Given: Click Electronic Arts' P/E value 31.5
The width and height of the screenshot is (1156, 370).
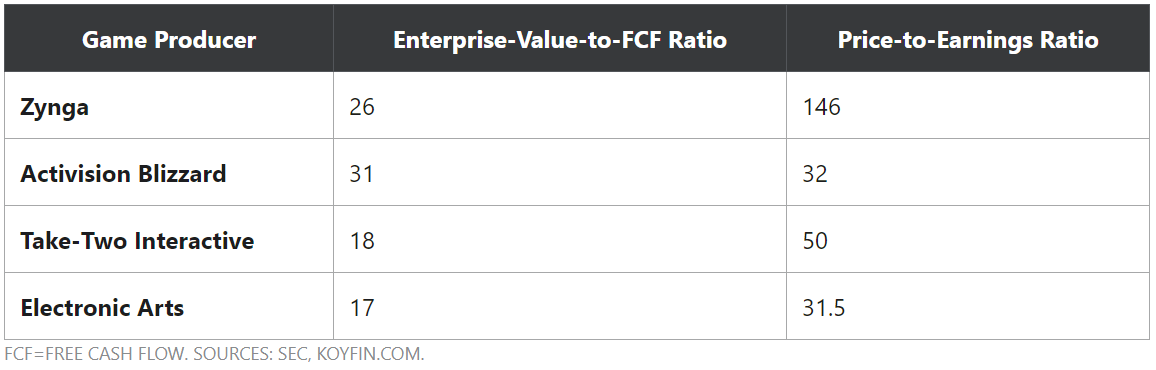Looking at the screenshot, I should (x=824, y=307).
